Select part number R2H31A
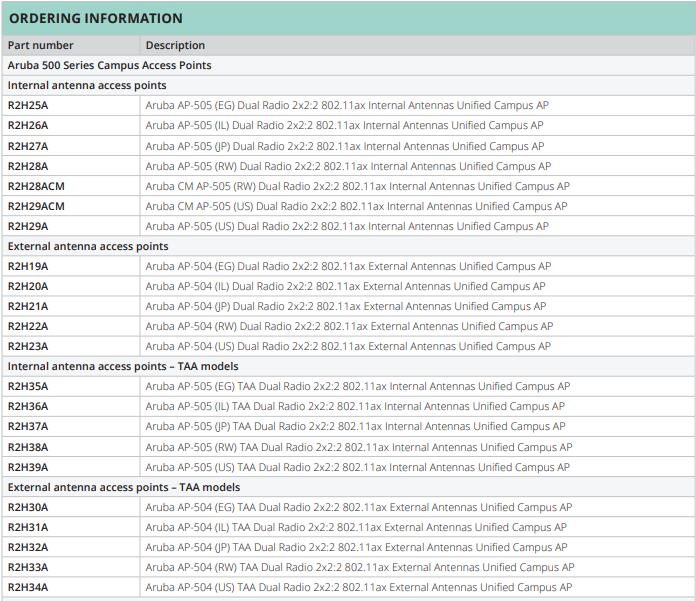This screenshot has width=696, height=601. [28, 527]
